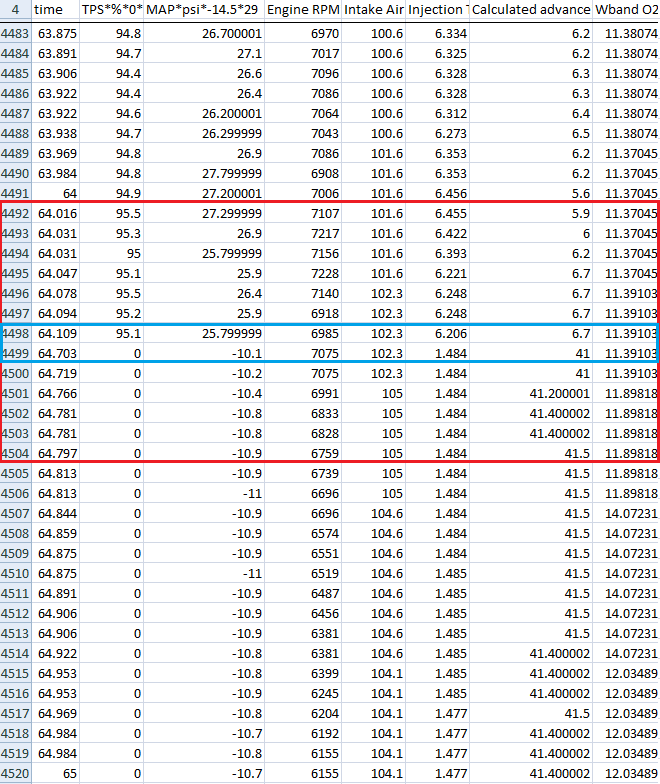Viewport: 660px width, 784px height.
Task: Select row header 4498
Action: [16, 334]
